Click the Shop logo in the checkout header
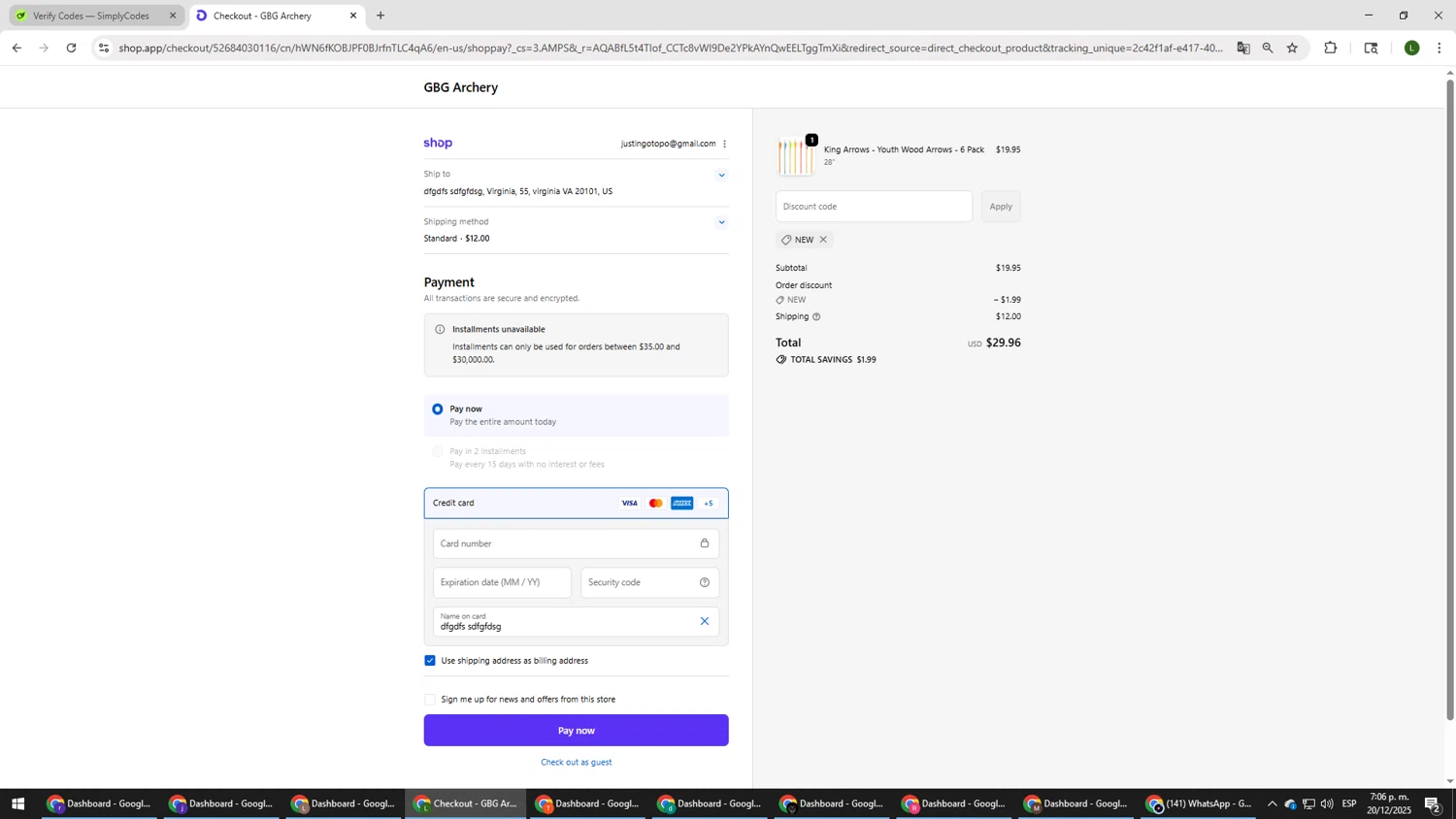1456x819 pixels. 438,144
